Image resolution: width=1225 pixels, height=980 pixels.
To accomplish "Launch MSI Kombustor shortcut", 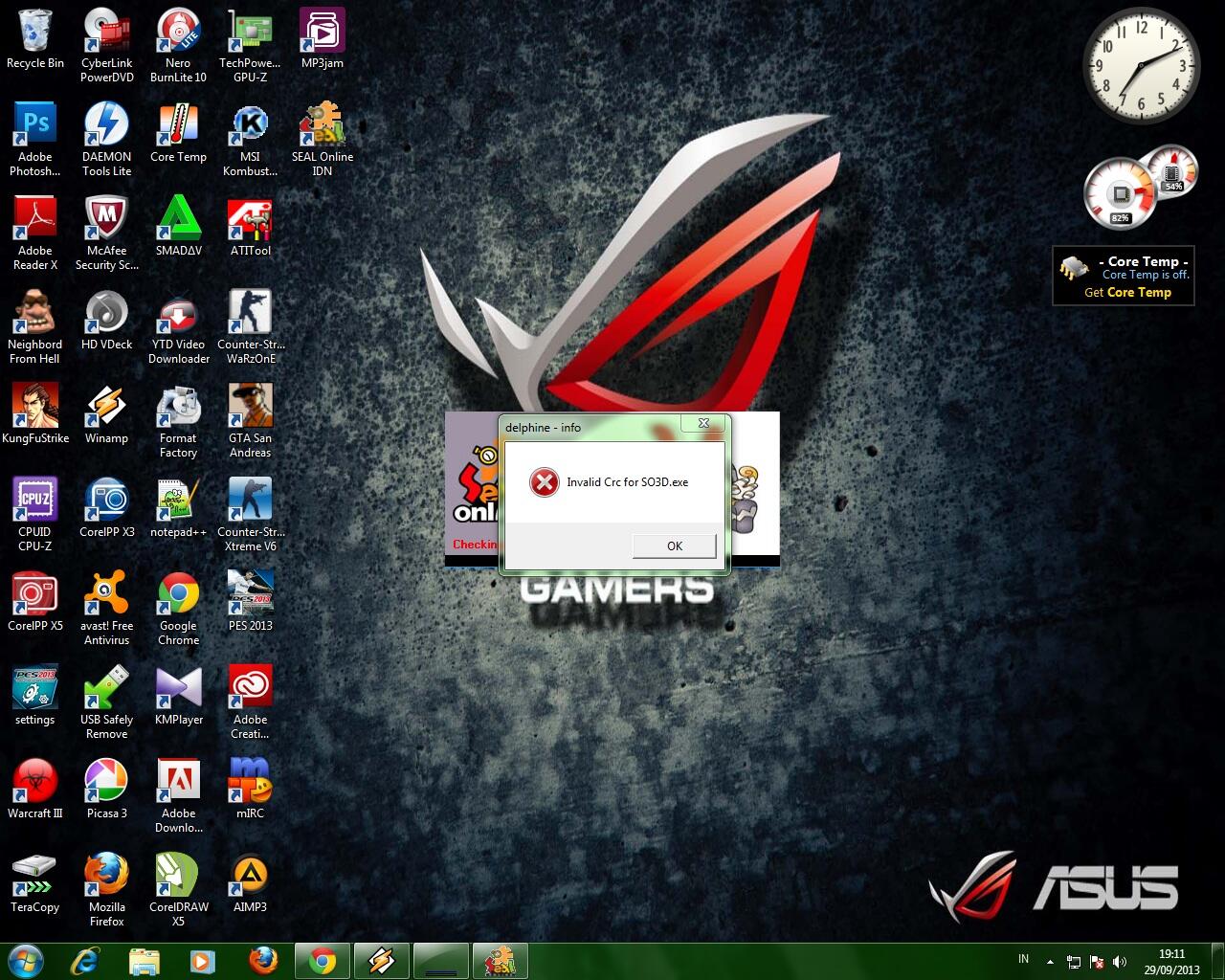I will [x=250, y=139].
